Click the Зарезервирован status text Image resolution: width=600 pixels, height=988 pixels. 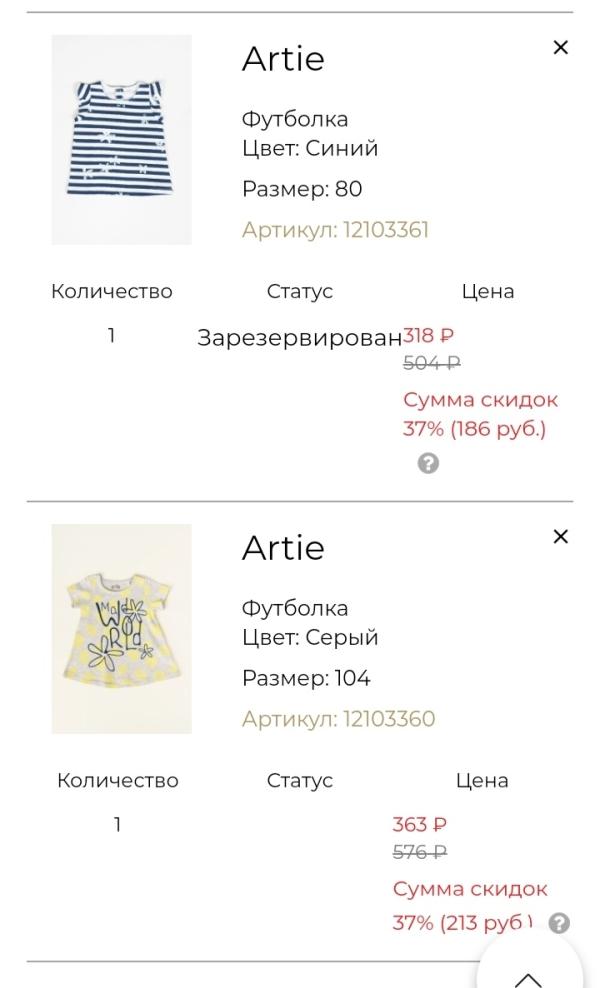(299, 337)
